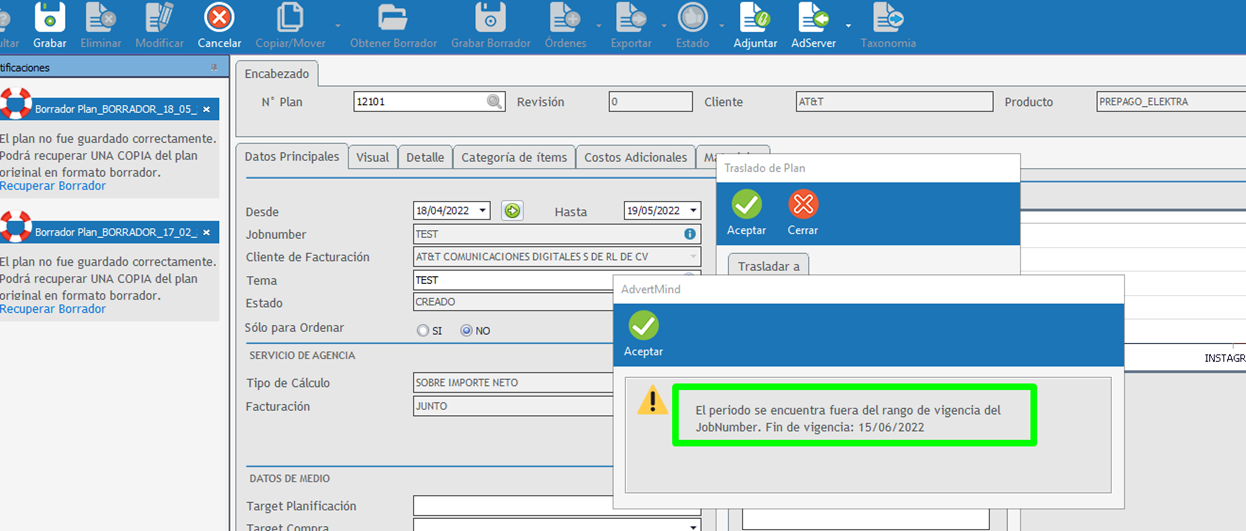
Task: Open the Categoría de ítems tab
Action: coord(514,157)
